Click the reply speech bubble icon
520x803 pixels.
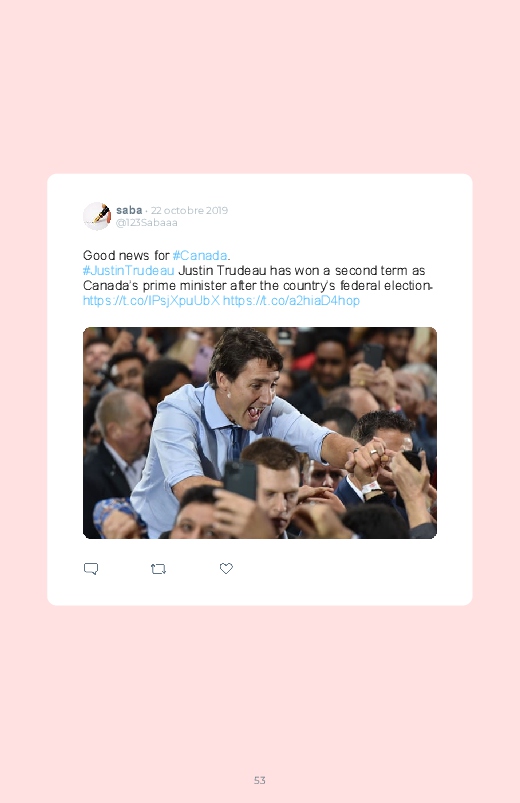click(x=91, y=569)
